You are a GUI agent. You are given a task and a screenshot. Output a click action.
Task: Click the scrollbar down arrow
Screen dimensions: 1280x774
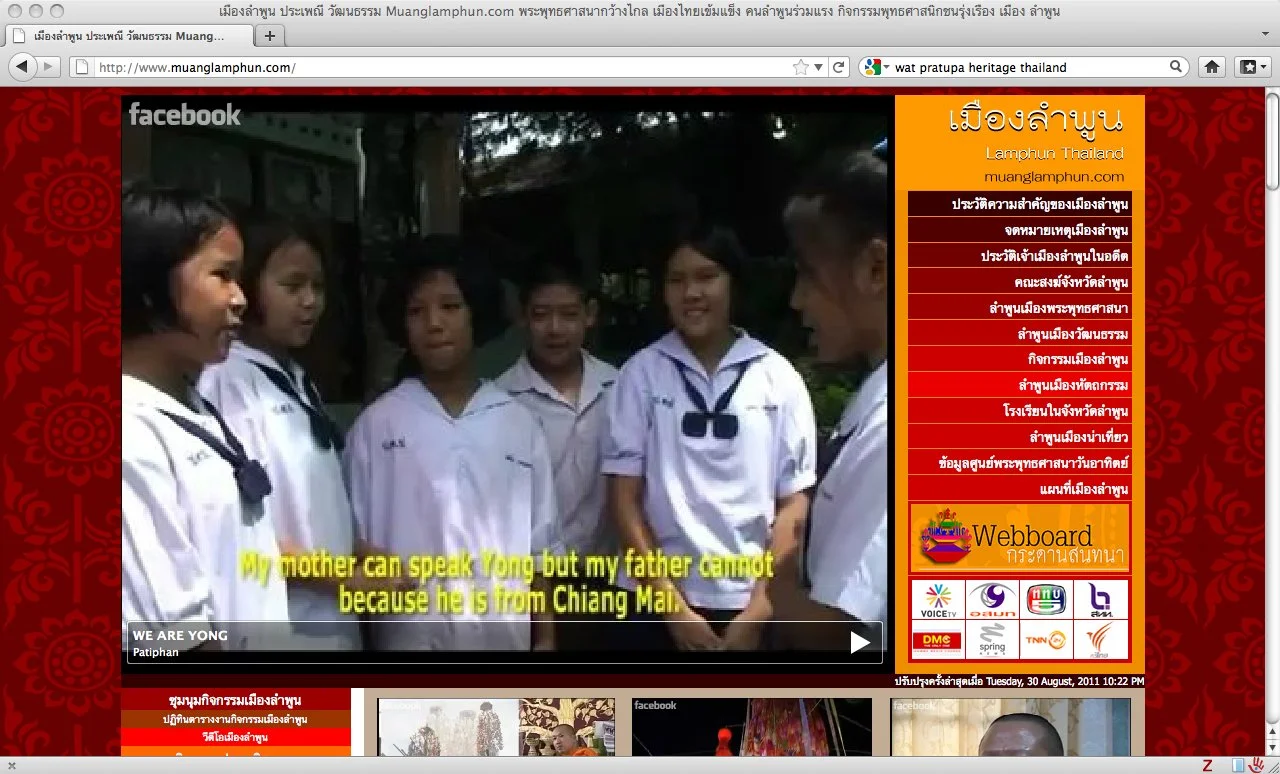click(x=1272, y=748)
